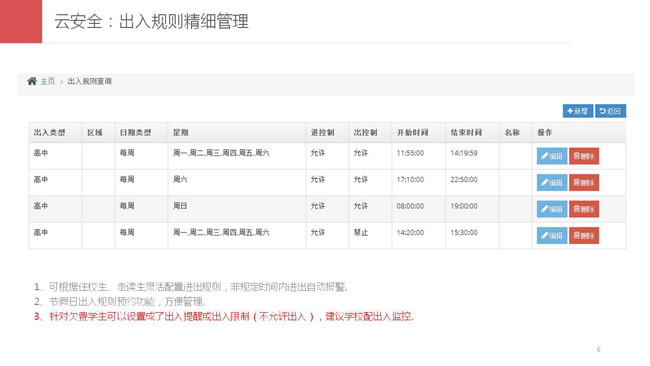Click the page number 6

598,349
